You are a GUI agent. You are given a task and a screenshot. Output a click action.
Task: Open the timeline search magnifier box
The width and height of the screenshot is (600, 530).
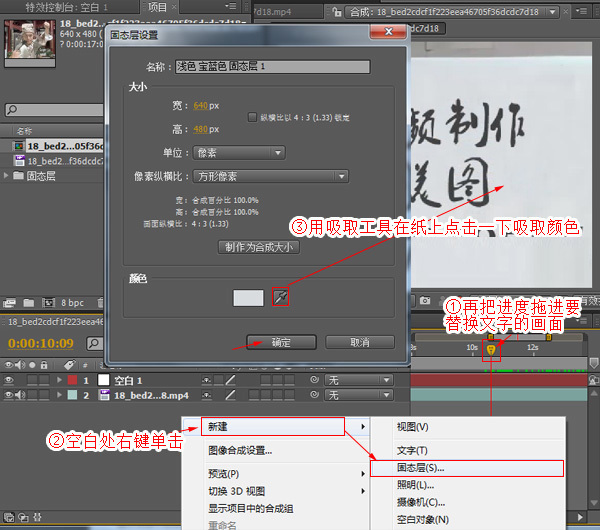pos(94,343)
